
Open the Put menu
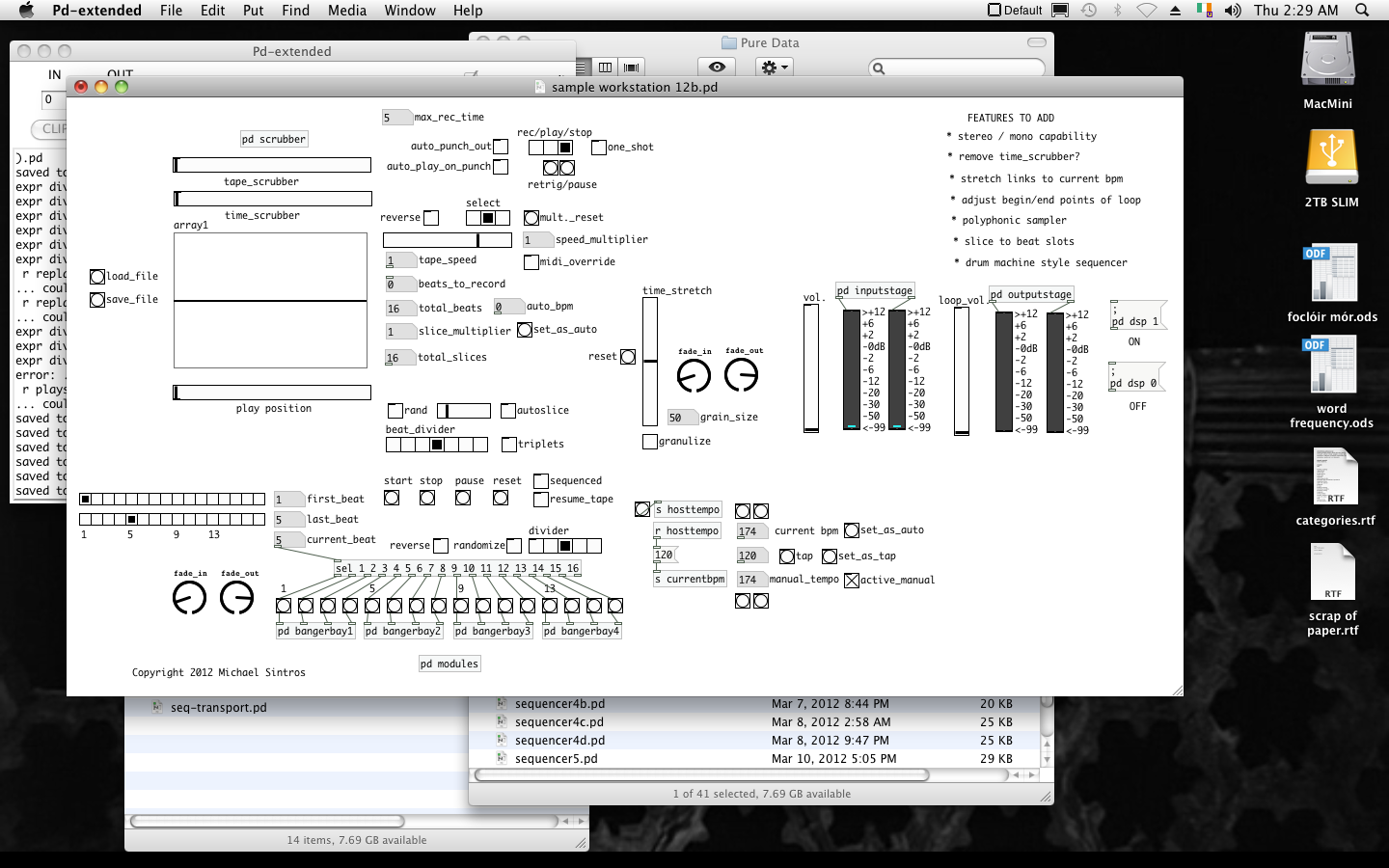tap(253, 10)
